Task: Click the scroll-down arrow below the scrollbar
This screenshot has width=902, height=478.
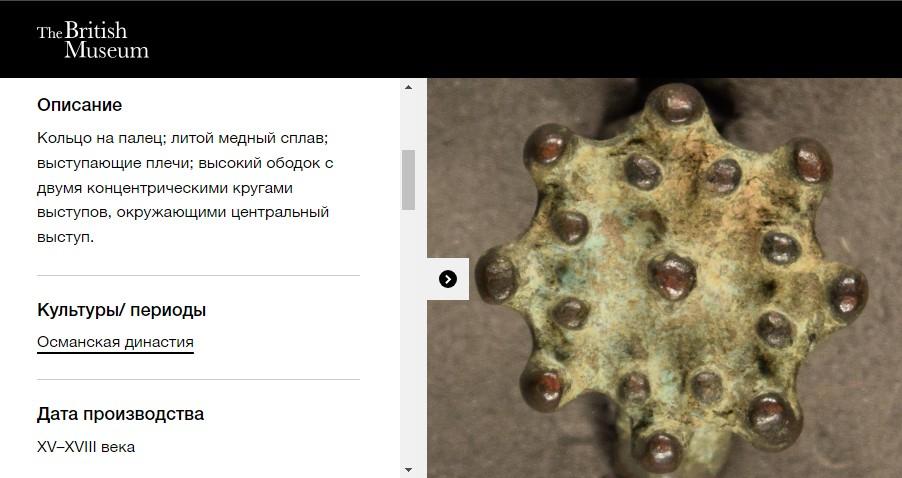Action: [408, 470]
